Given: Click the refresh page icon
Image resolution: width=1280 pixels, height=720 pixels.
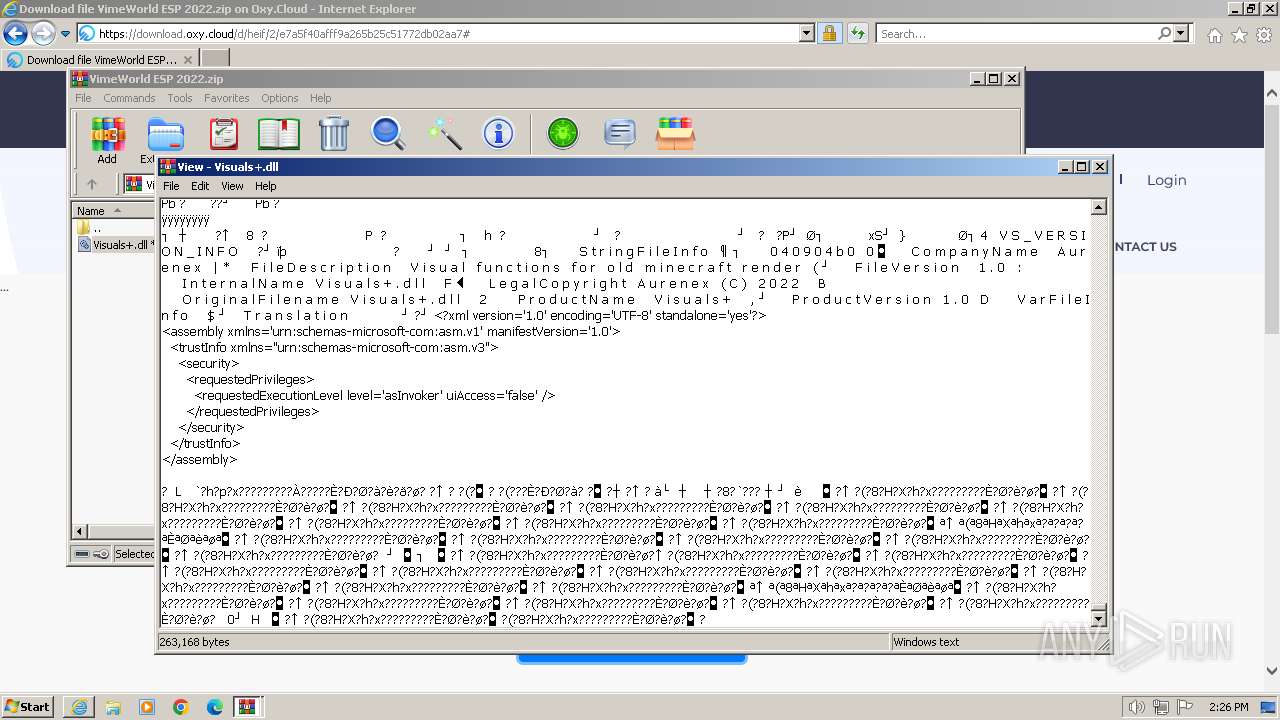Looking at the screenshot, I should (857, 33).
